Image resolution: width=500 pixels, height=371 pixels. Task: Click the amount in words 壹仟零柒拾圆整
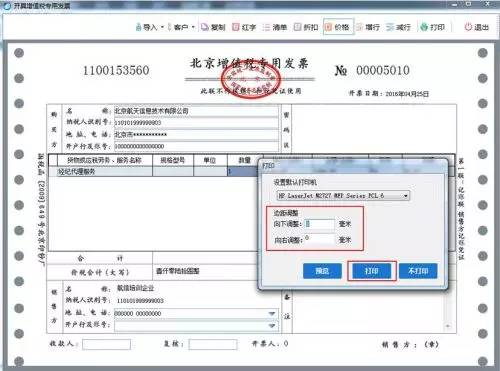click(x=177, y=271)
